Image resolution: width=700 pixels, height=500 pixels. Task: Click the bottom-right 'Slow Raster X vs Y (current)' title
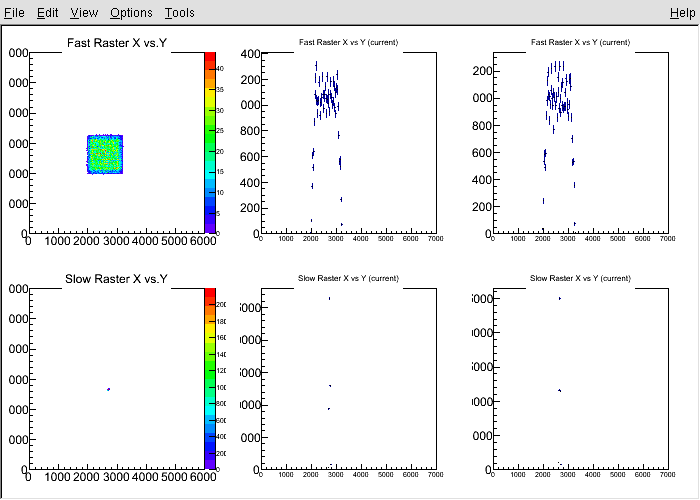(x=580, y=278)
